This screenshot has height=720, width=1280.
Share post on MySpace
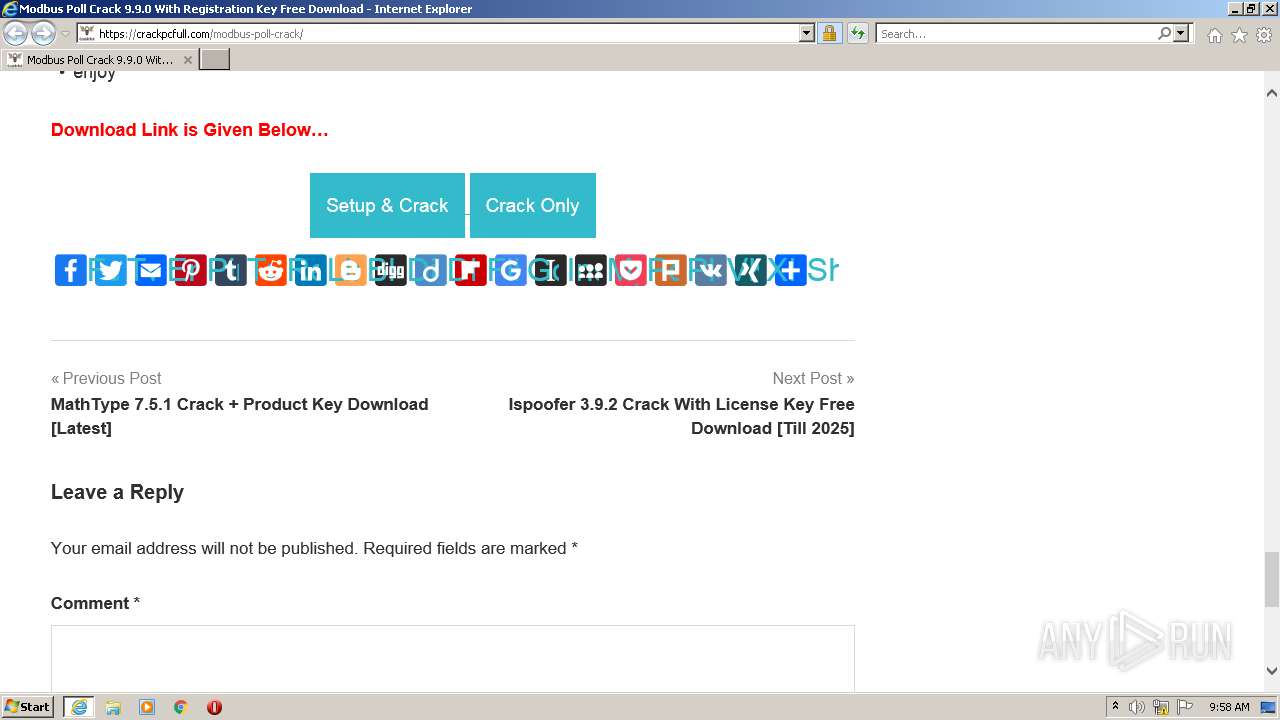(x=591, y=270)
